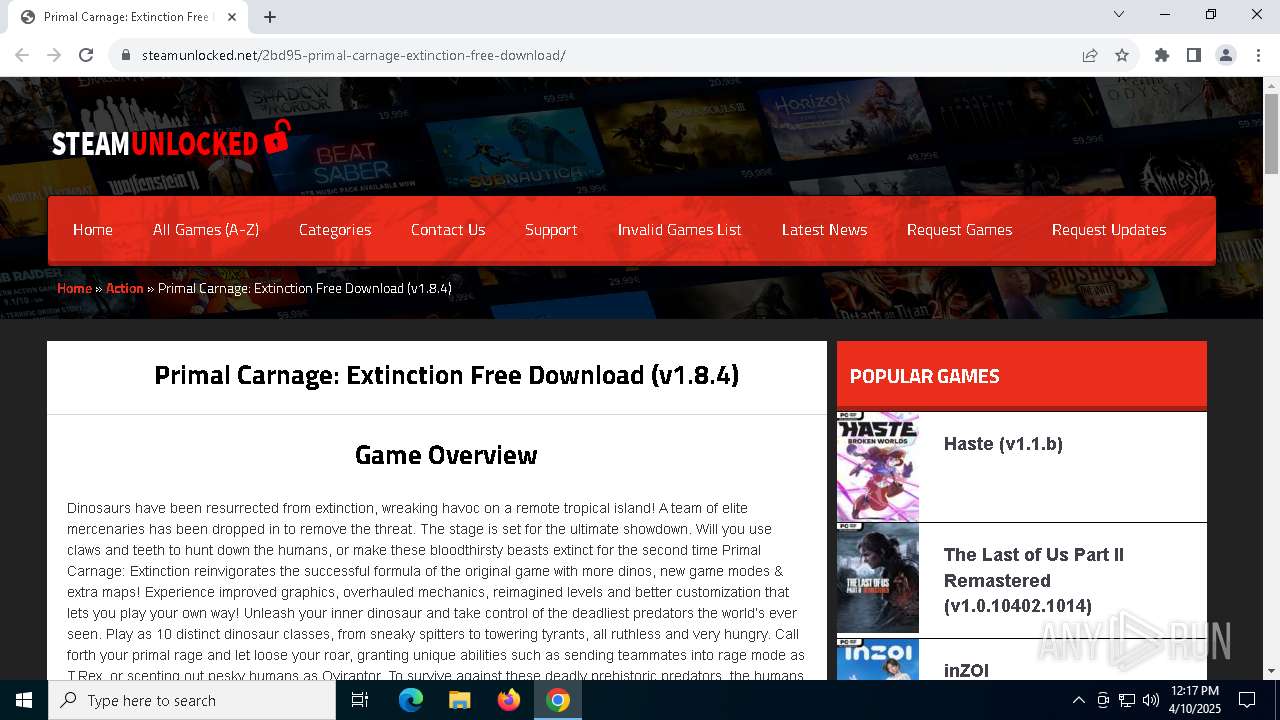Expand the tab search chevron

1119,14
